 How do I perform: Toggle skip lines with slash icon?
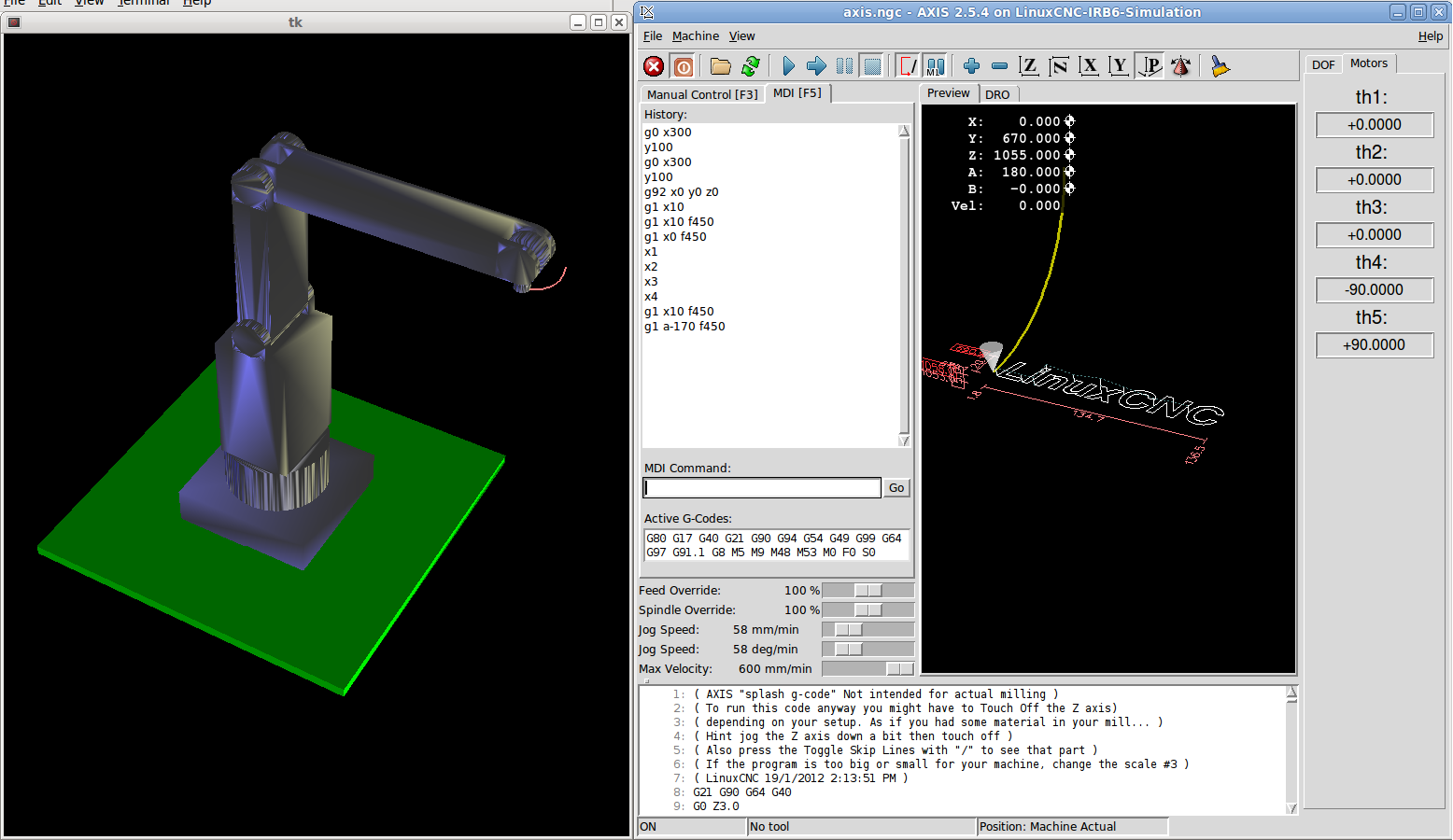[907, 66]
